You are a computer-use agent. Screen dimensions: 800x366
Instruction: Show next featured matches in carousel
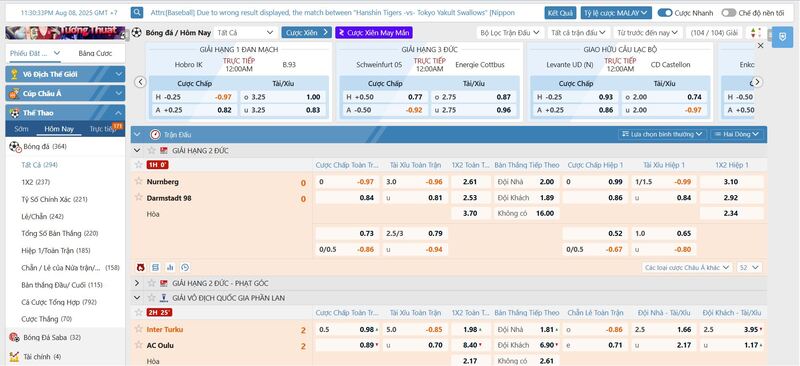758,82
